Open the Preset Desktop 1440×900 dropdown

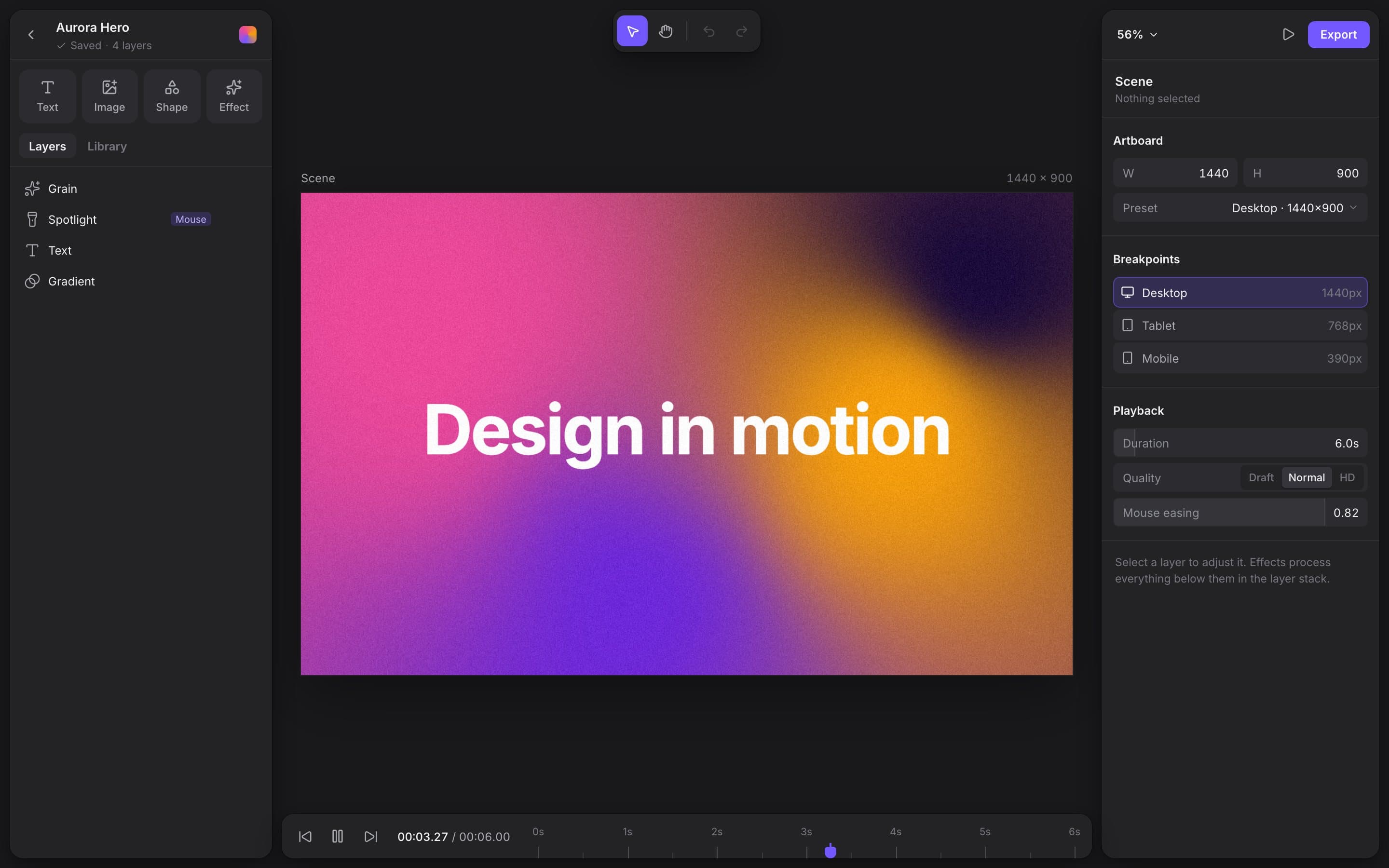pyautogui.click(x=1240, y=208)
